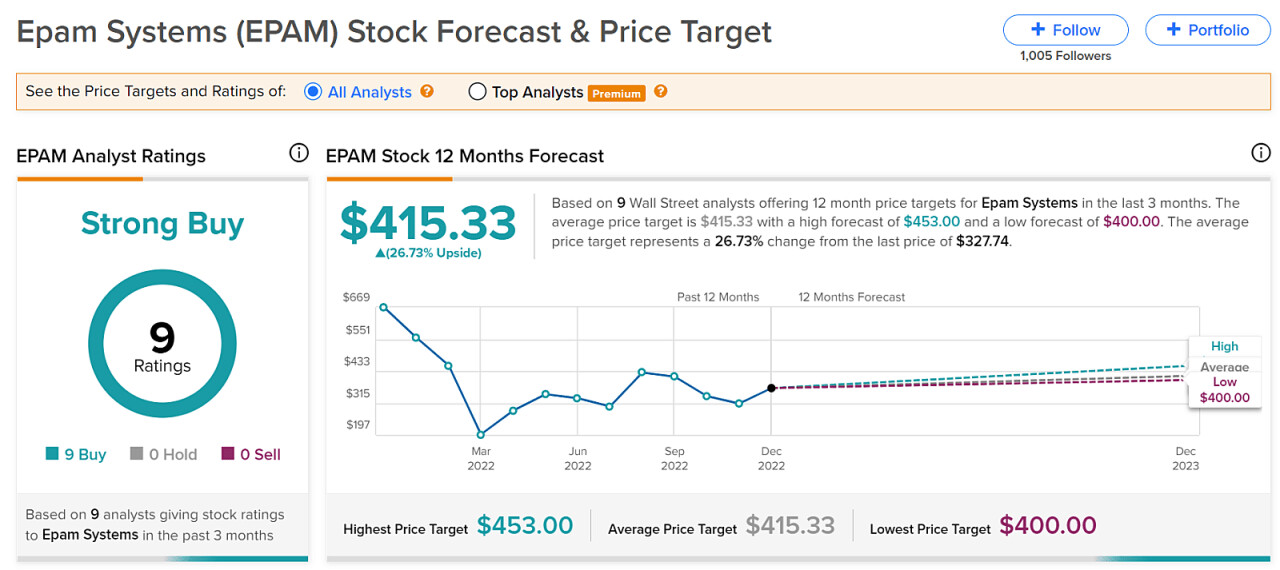
Task: Select the Top Analysts radio button
Action: (x=478, y=92)
